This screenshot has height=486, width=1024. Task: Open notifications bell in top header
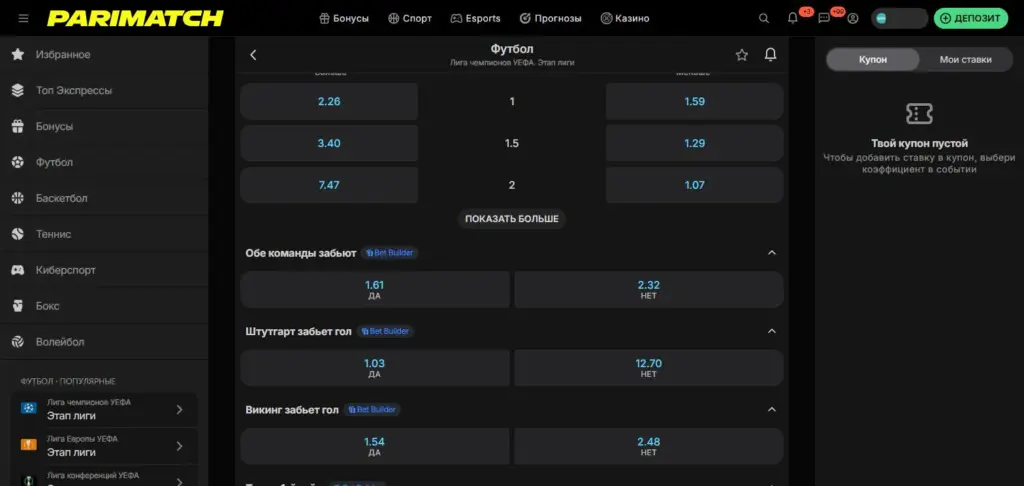(x=792, y=18)
